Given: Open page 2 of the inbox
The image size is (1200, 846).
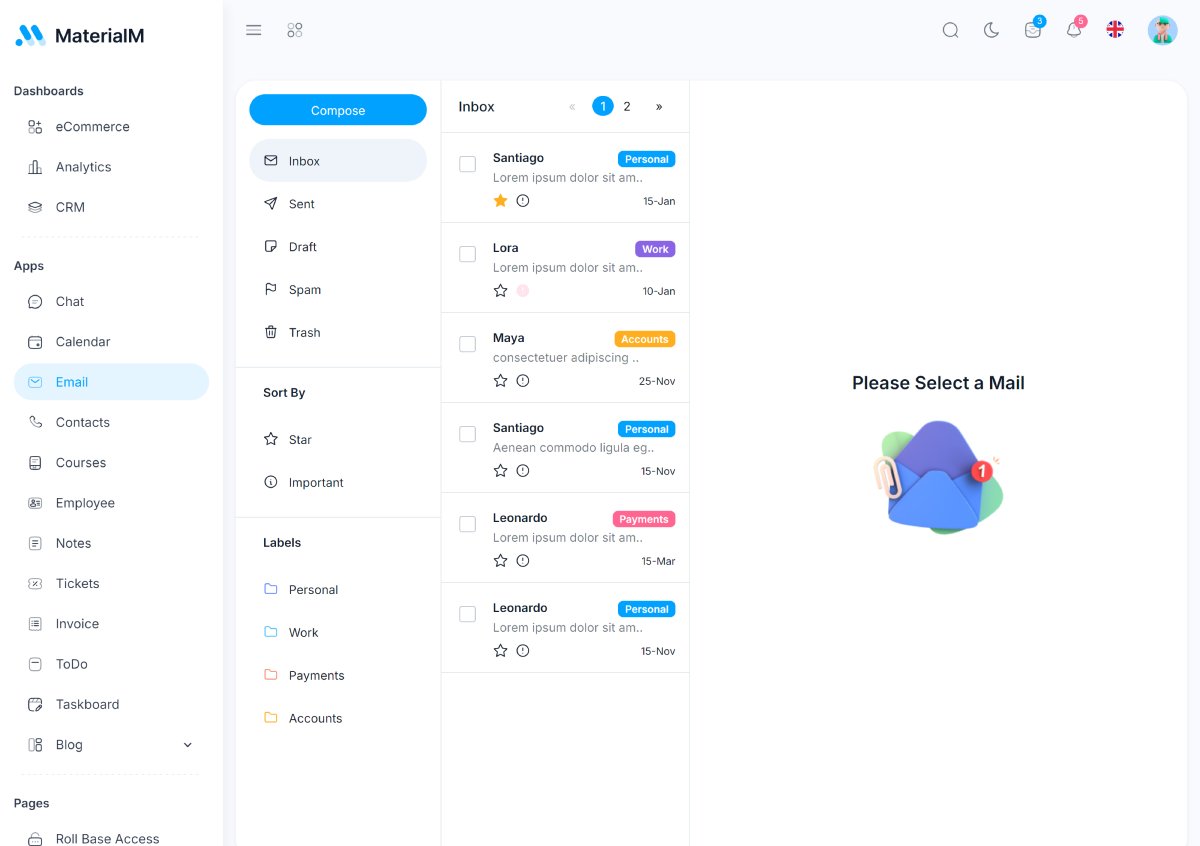Looking at the screenshot, I should tap(627, 105).
